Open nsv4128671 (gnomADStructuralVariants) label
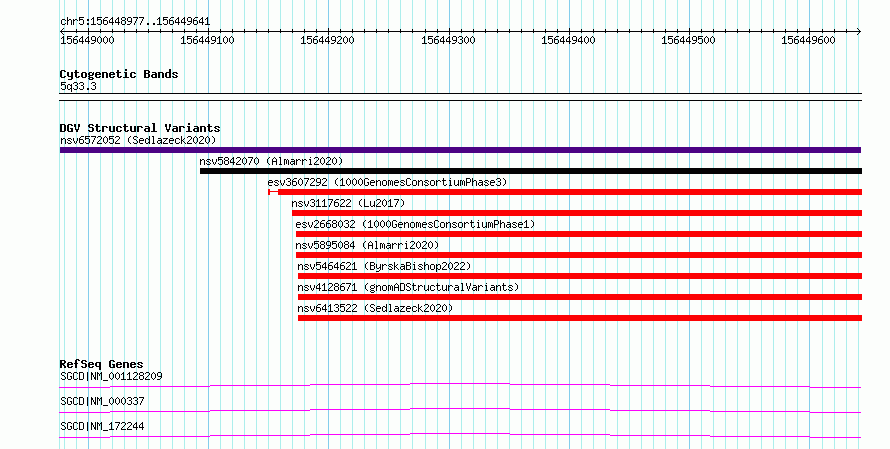 click(x=408, y=287)
